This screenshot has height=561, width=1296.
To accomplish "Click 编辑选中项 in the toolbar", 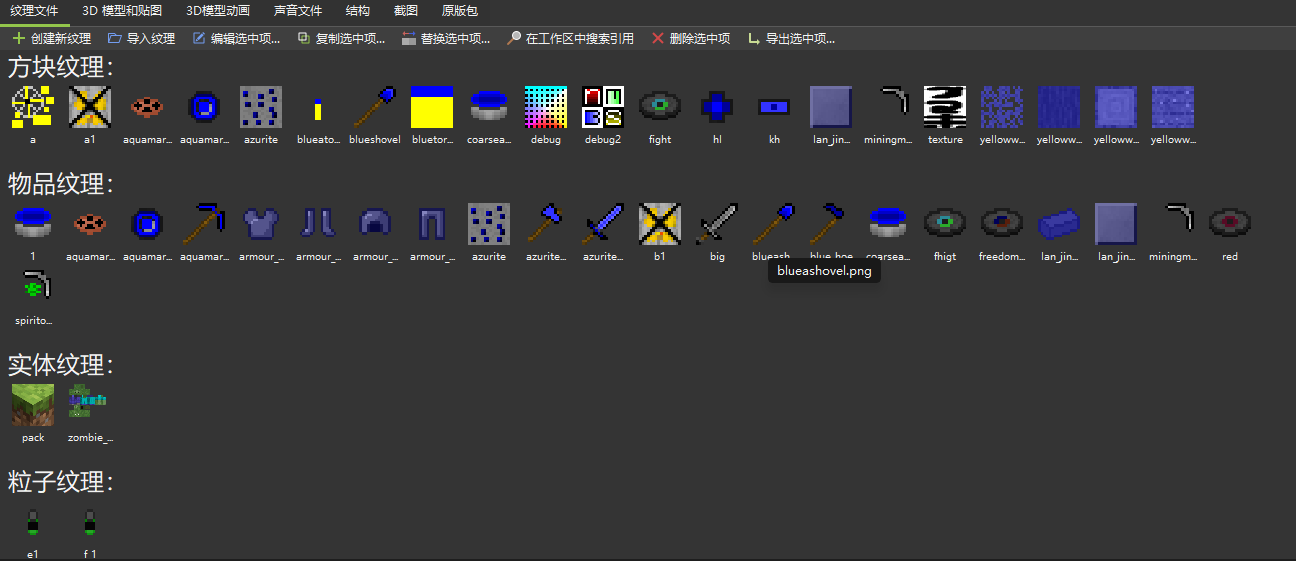I will [x=236, y=39].
